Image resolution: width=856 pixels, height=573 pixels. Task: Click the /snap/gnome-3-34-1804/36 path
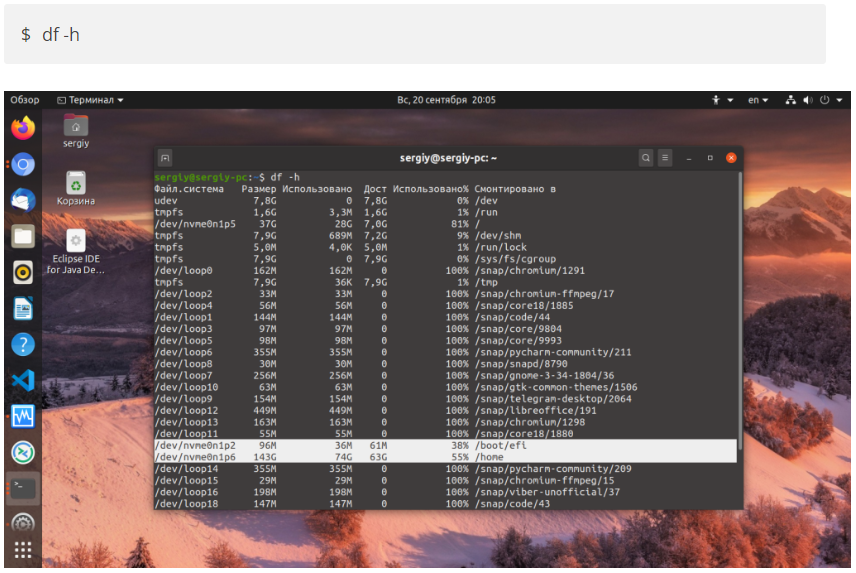544,375
